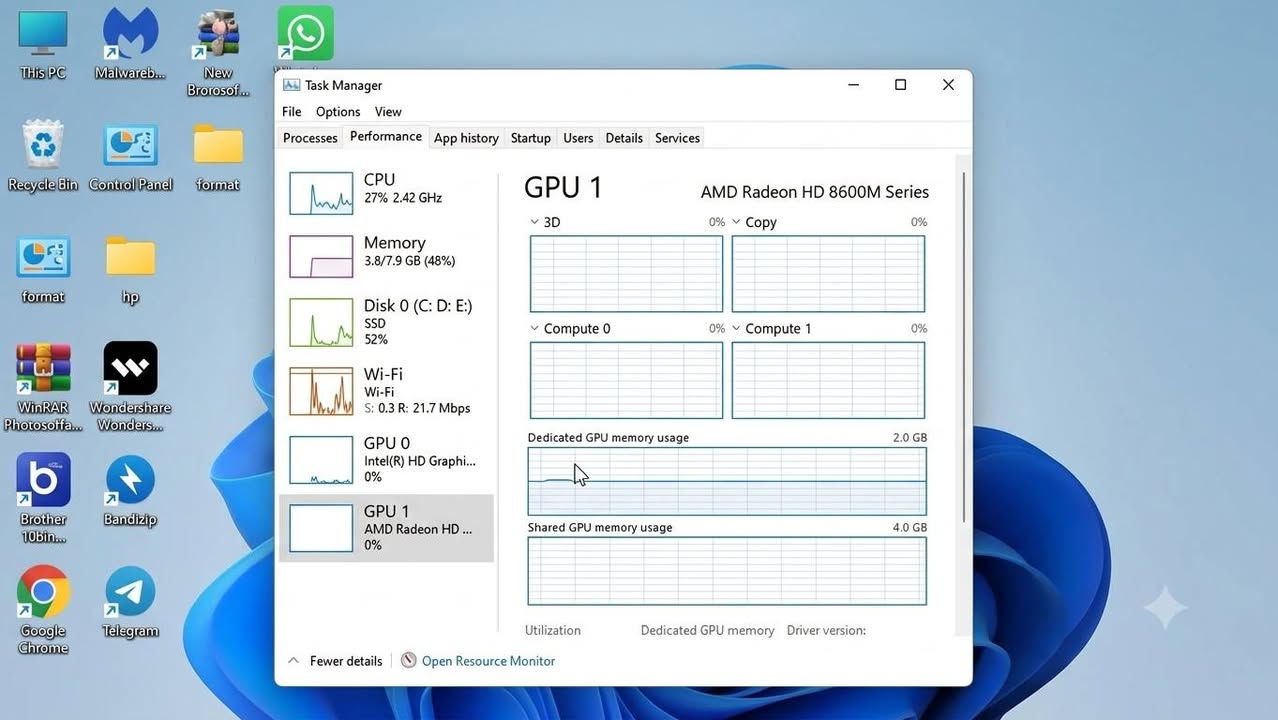This screenshot has width=1278, height=720.
Task: Click the Resource Monitor icon
Action: (408, 660)
